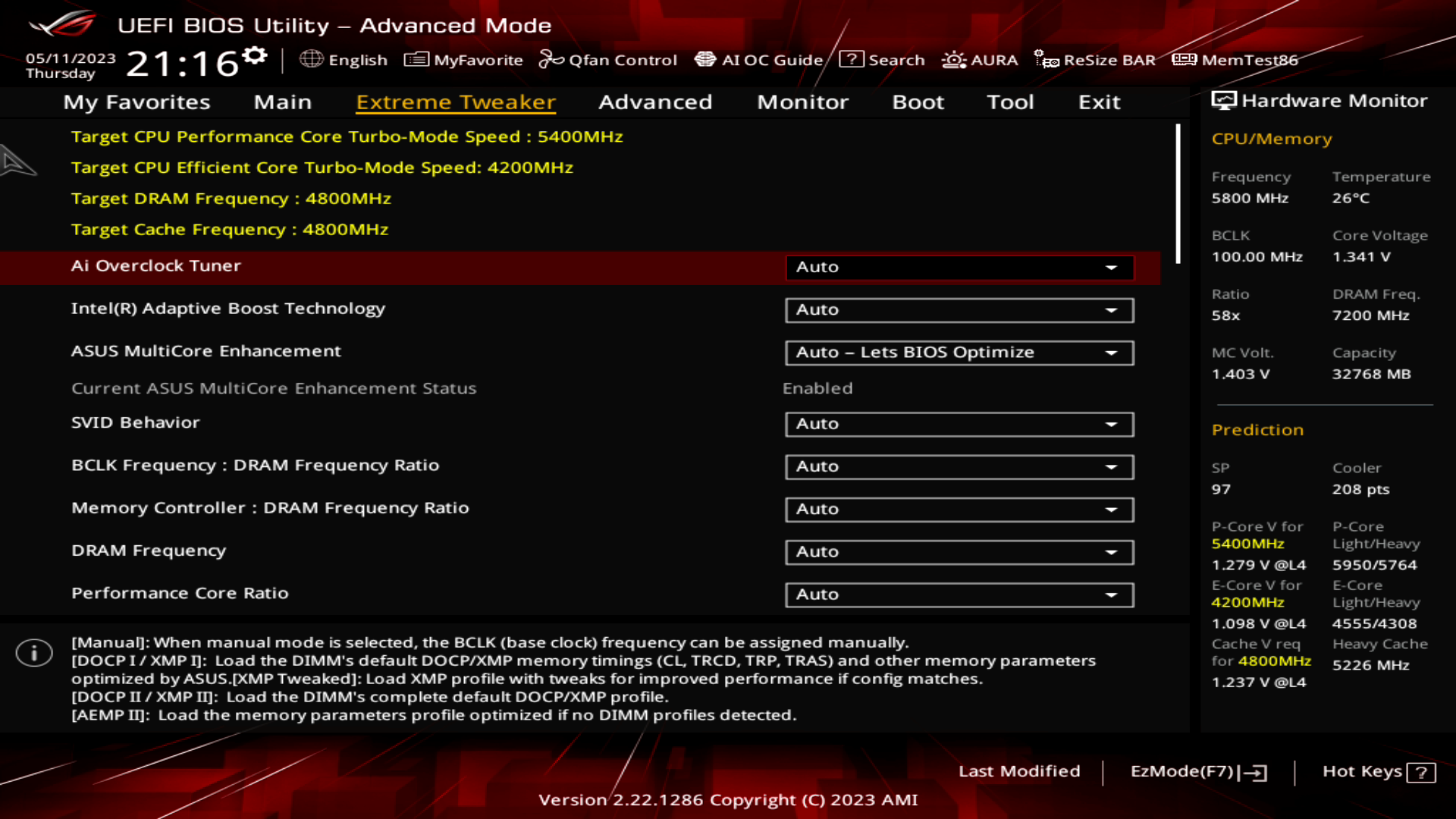Image resolution: width=1456 pixels, height=819 pixels.
Task: Open Performance Core Ratio dropdown
Action: click(959, 595)
